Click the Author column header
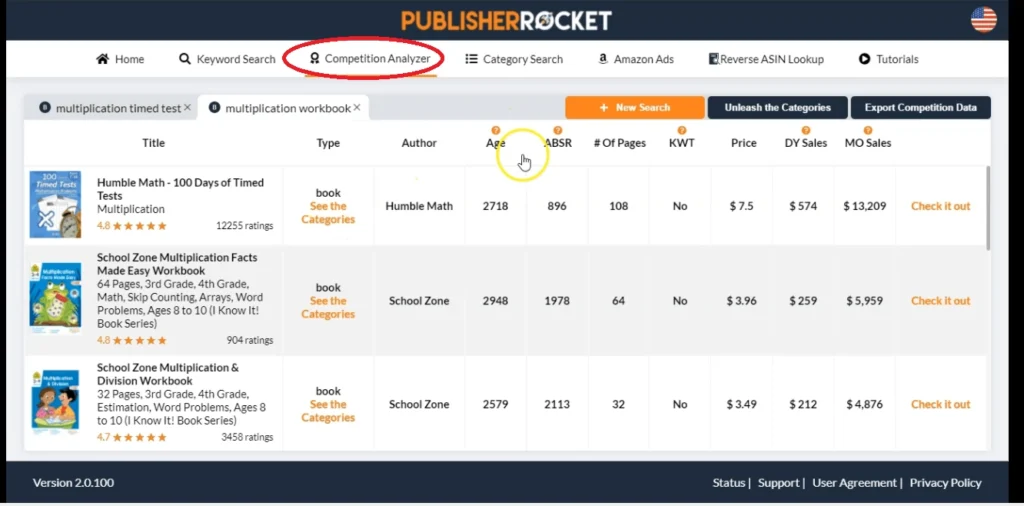 [x=419, y=142]
